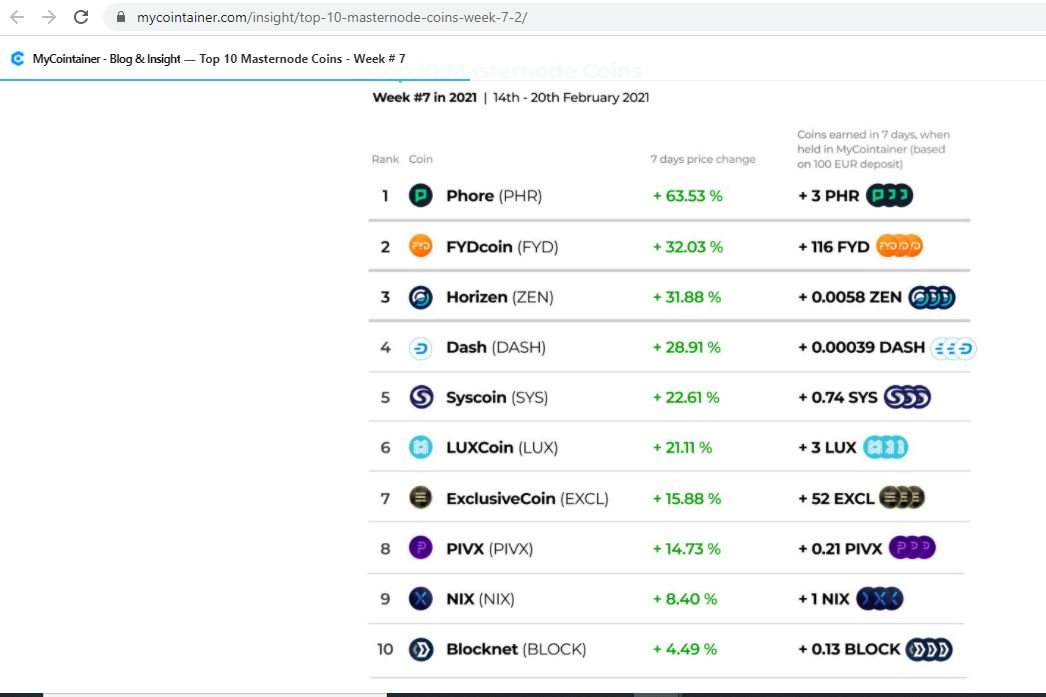Click the LUXCoin (LUX) coin name
Image resolution: width=1046 pixels, height=697 pixels.
[502, 447]
